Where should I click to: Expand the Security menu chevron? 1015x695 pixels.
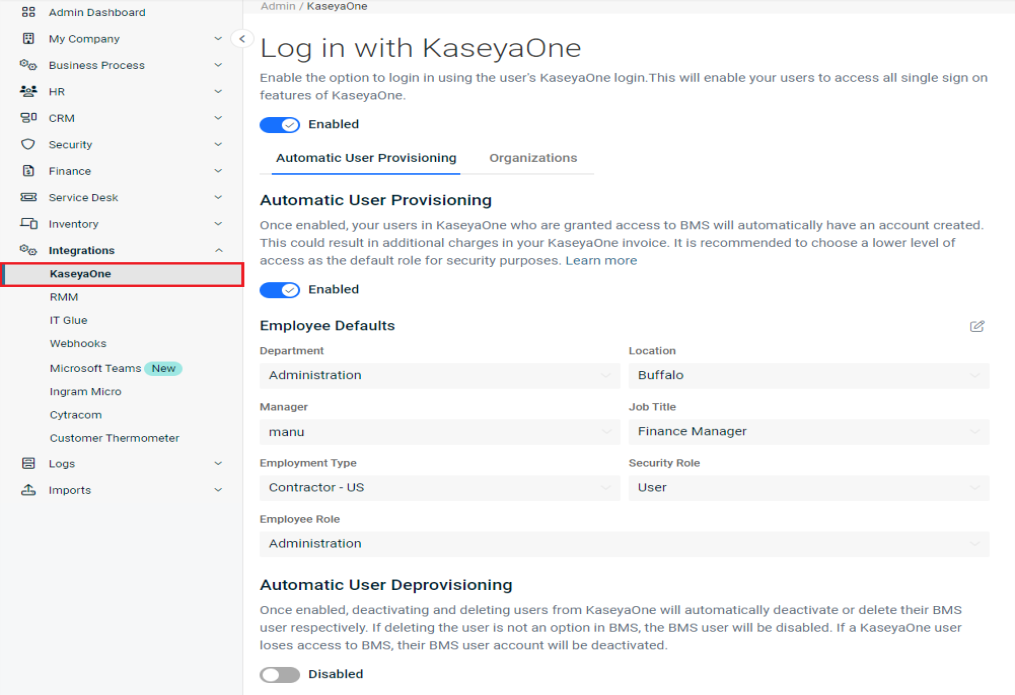click(x=218, y=144)
